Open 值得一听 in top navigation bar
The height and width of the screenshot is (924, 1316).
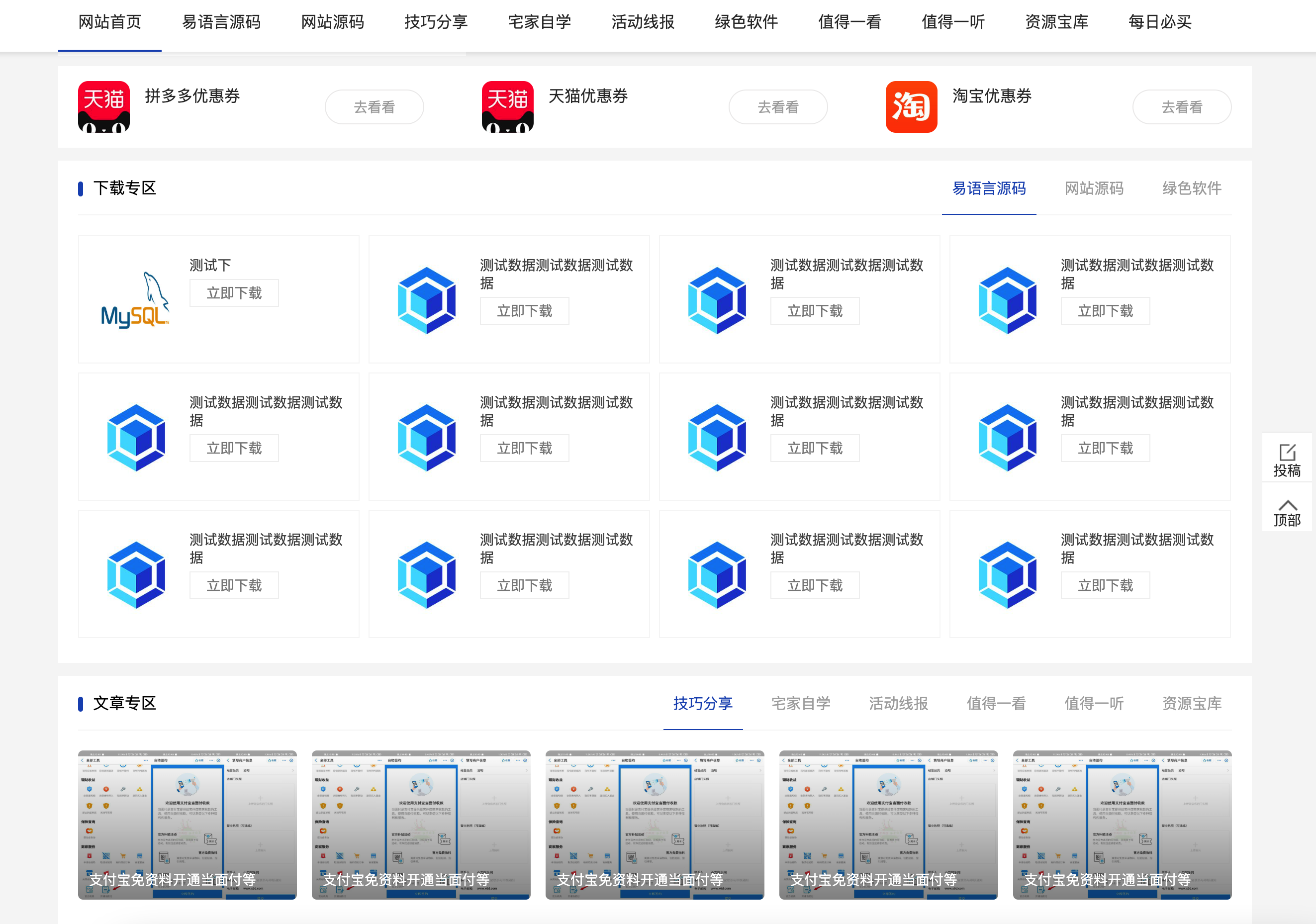(952, 22)
